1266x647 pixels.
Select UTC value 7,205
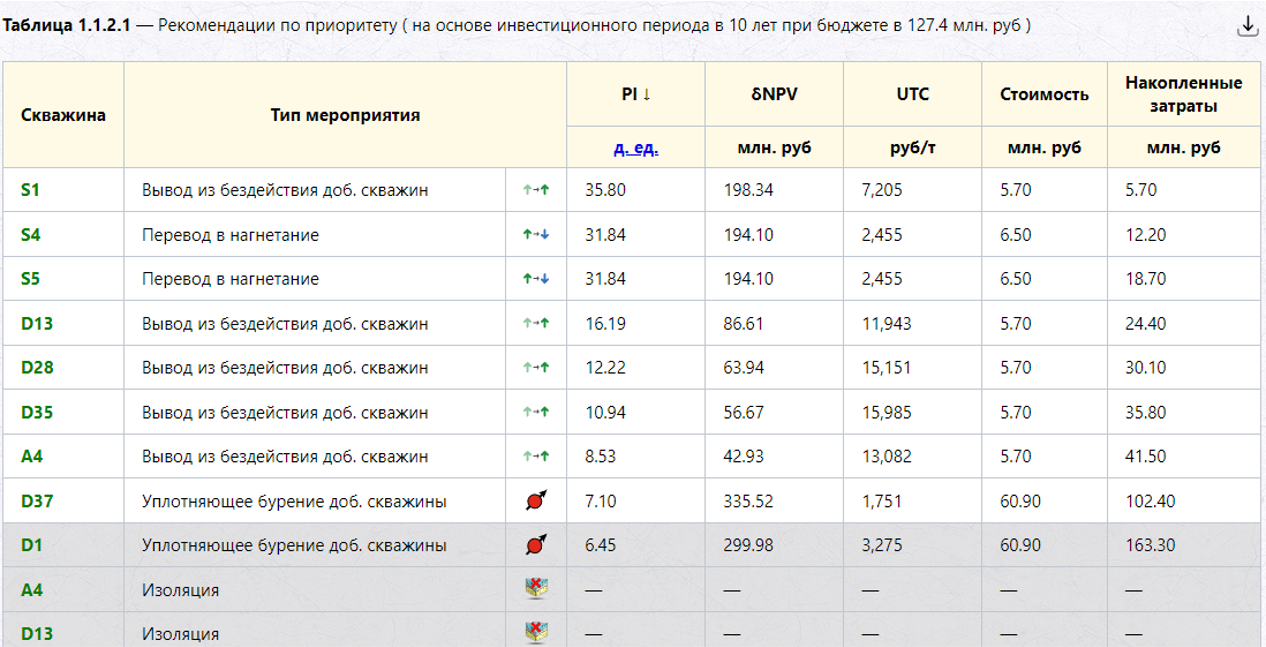coord(883,190)
